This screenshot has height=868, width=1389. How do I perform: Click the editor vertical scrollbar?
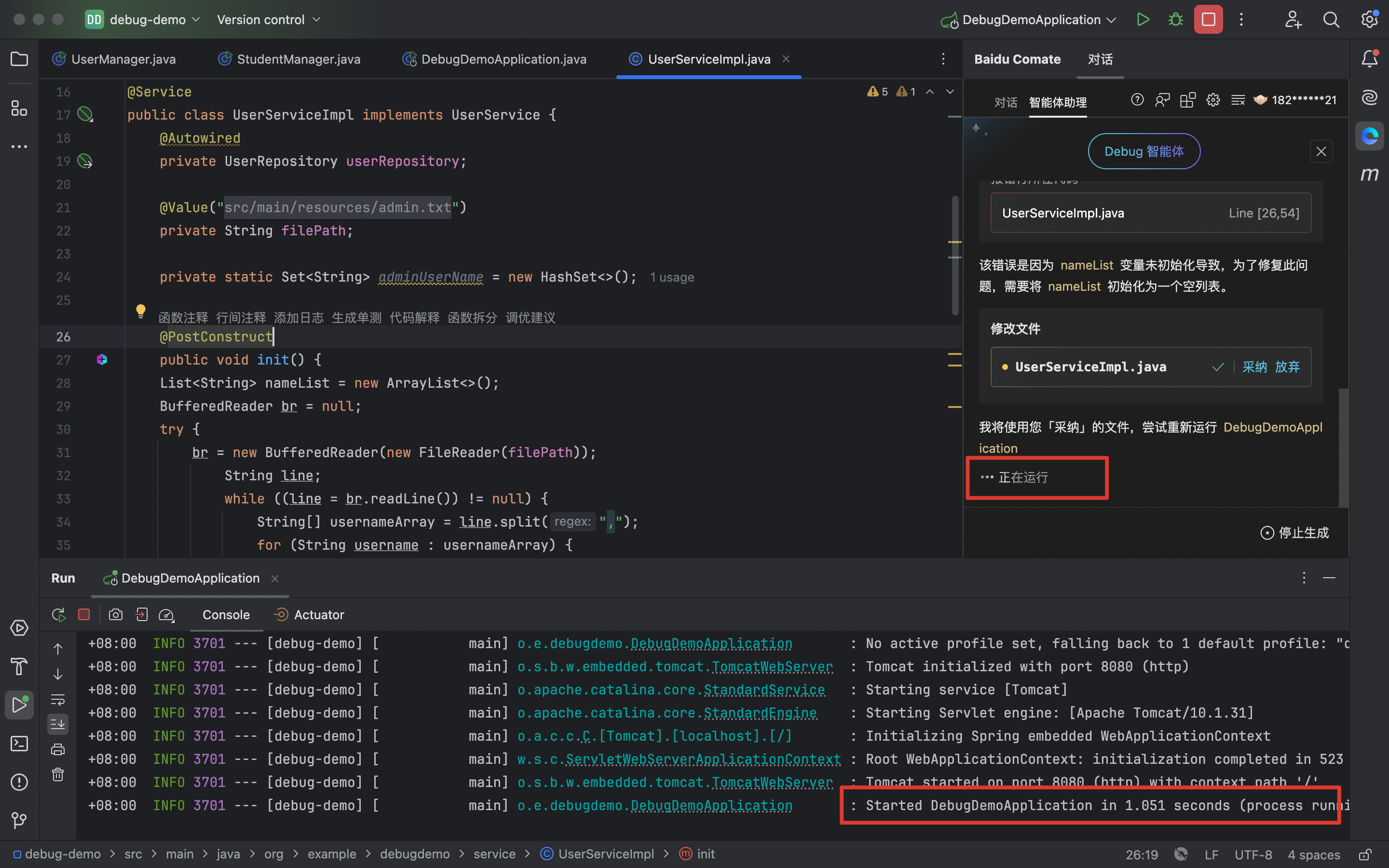pos(955,256)
